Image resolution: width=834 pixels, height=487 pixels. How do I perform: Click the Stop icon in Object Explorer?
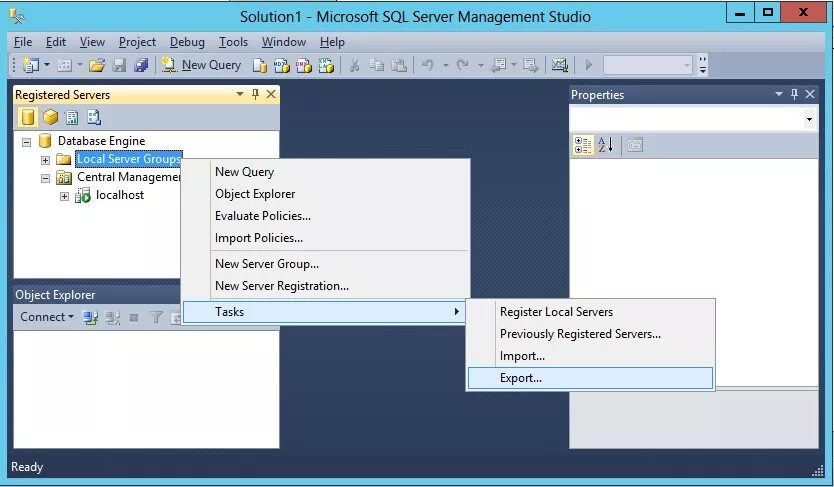click(x=134, y=317)
